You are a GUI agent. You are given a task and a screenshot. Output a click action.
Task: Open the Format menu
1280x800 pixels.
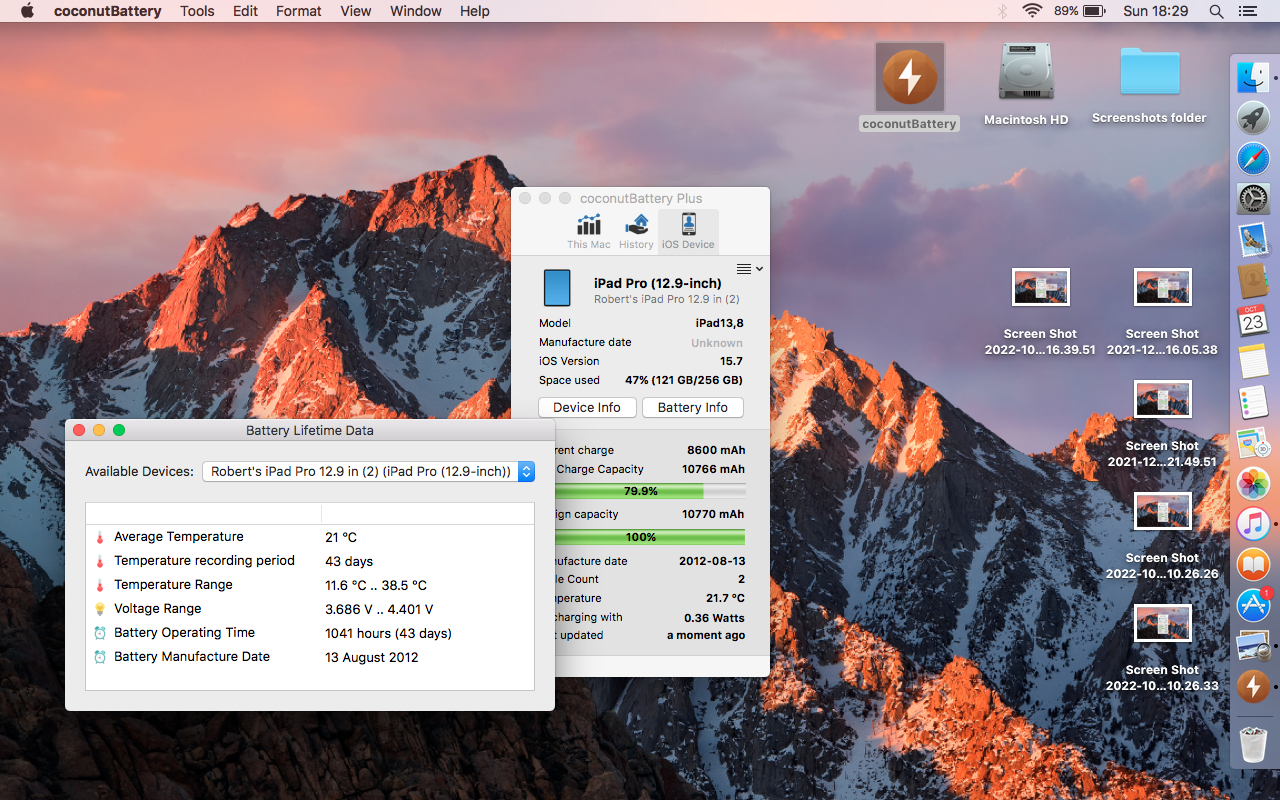pyautogui.click(x=298, y=11)
